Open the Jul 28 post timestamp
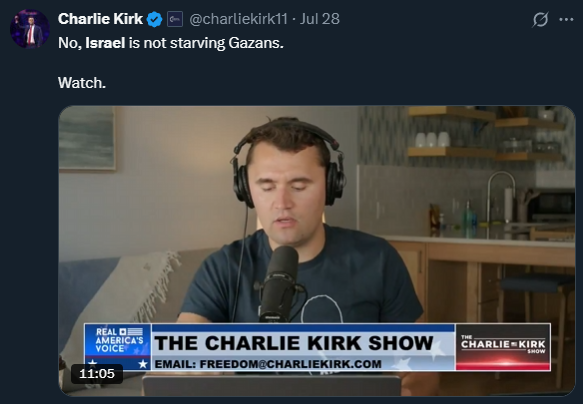The image size is (583, 404). tap(320, 19)
